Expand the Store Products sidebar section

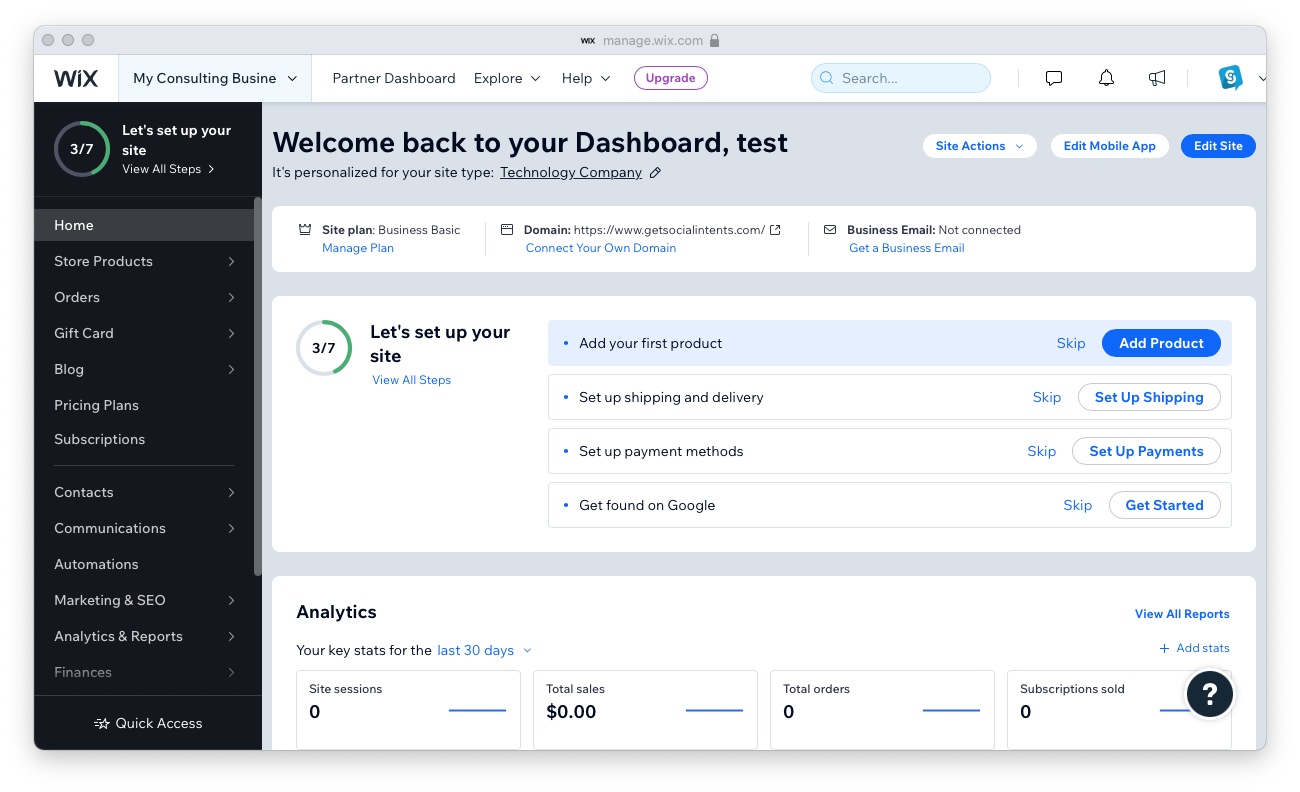pyautogui.click(x=145, y=261)
